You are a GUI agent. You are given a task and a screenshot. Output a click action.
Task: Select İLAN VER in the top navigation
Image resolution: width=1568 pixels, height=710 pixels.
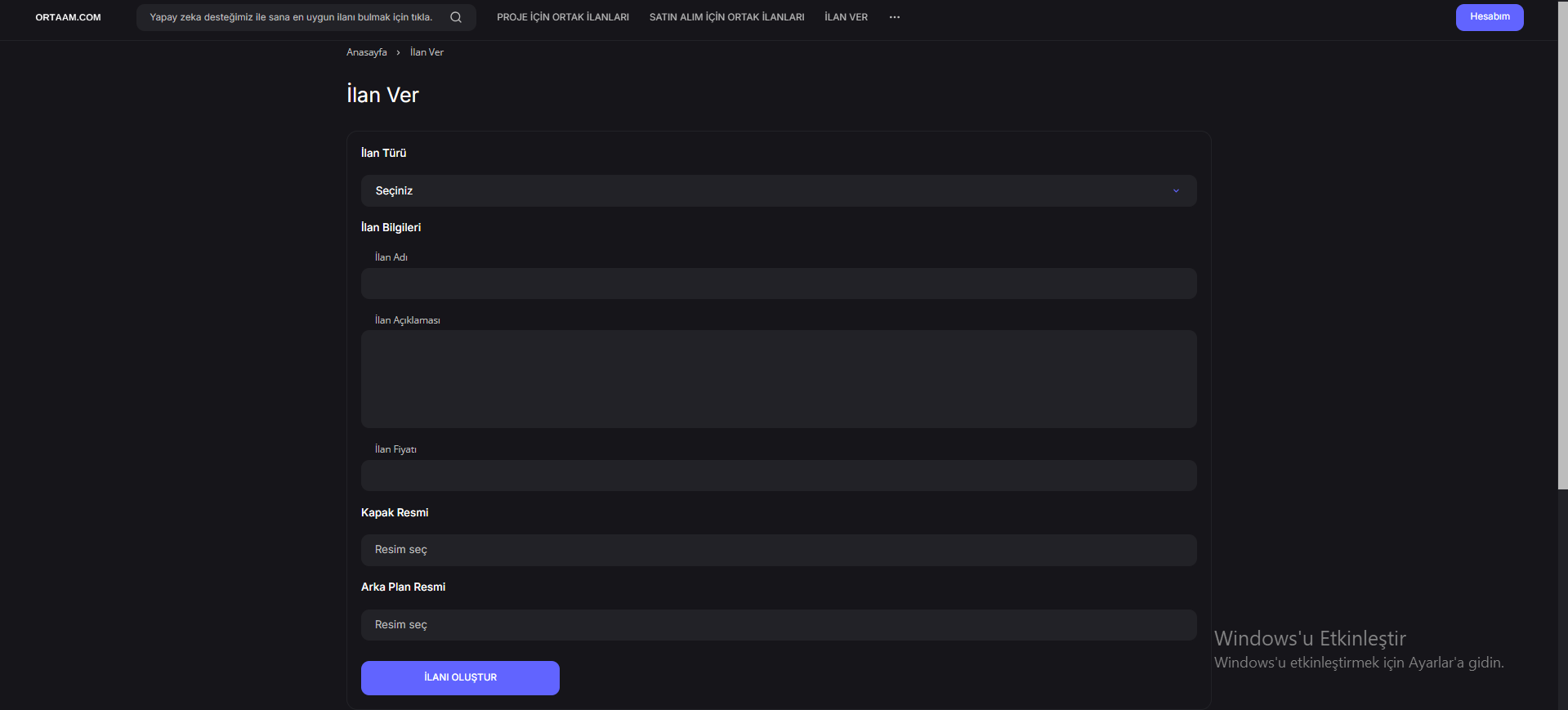coord(846,17)
